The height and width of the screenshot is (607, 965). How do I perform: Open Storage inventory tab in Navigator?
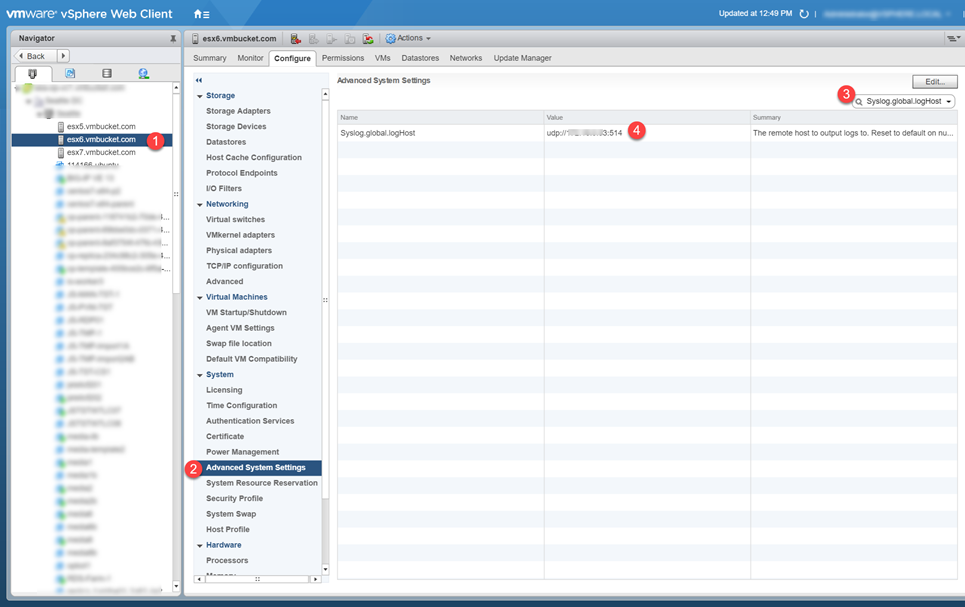[107, 73]
